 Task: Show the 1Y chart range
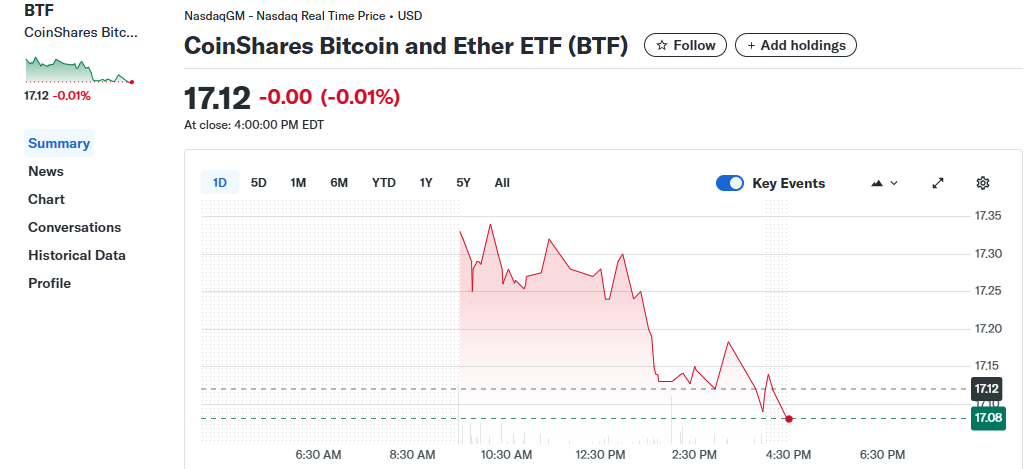click(x=426, y=182)
